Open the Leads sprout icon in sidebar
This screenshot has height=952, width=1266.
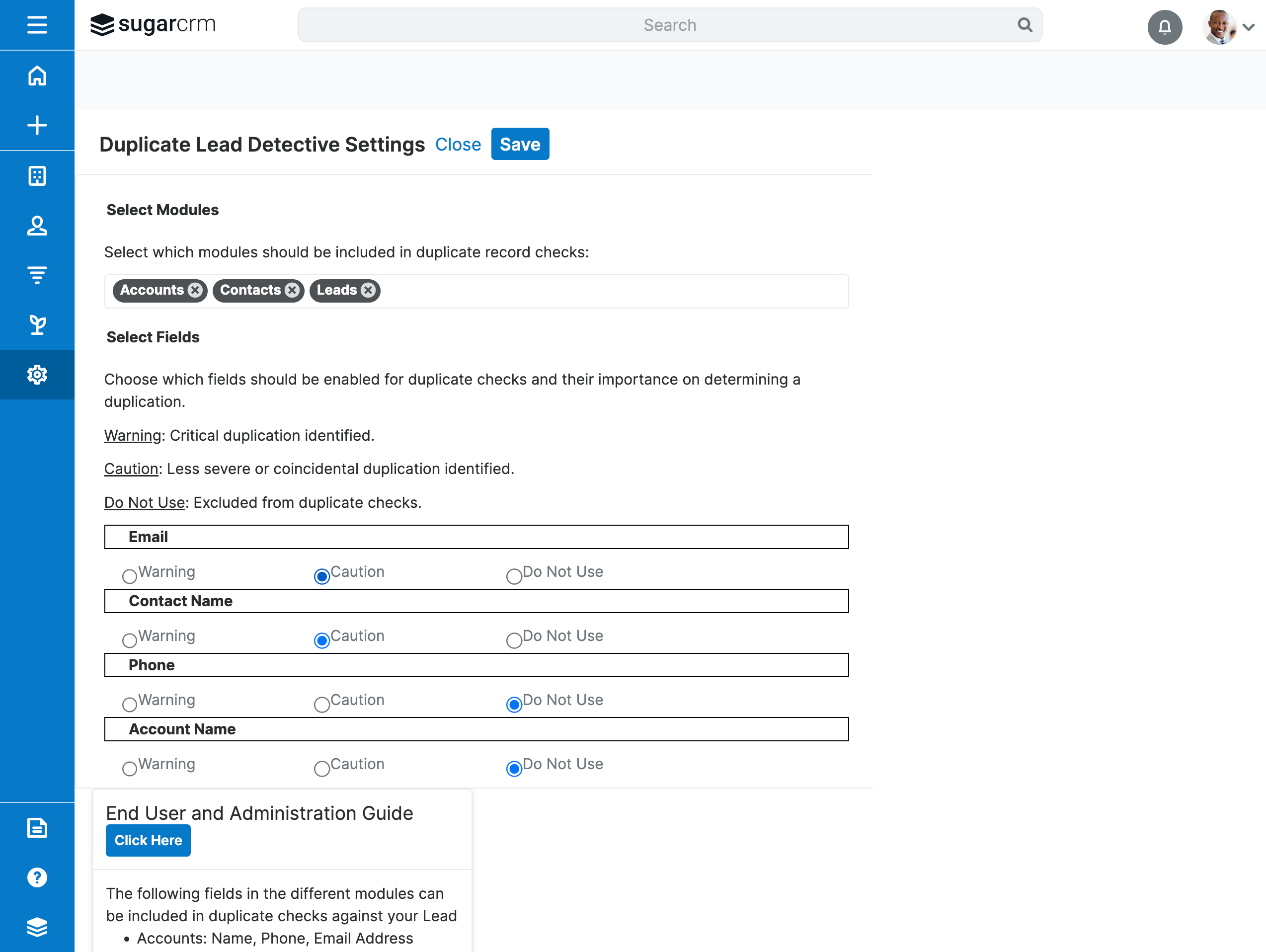coord(37,325)
